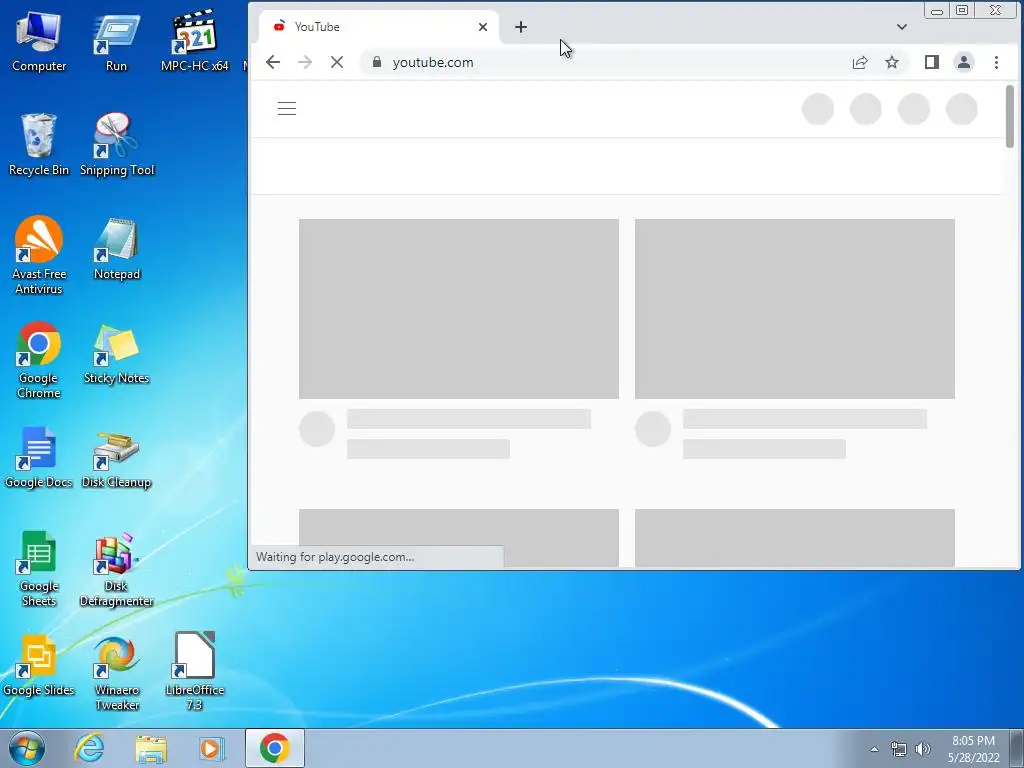Expand the tab search chevron
Viewport: 1024px width, 768px height.
902,27
